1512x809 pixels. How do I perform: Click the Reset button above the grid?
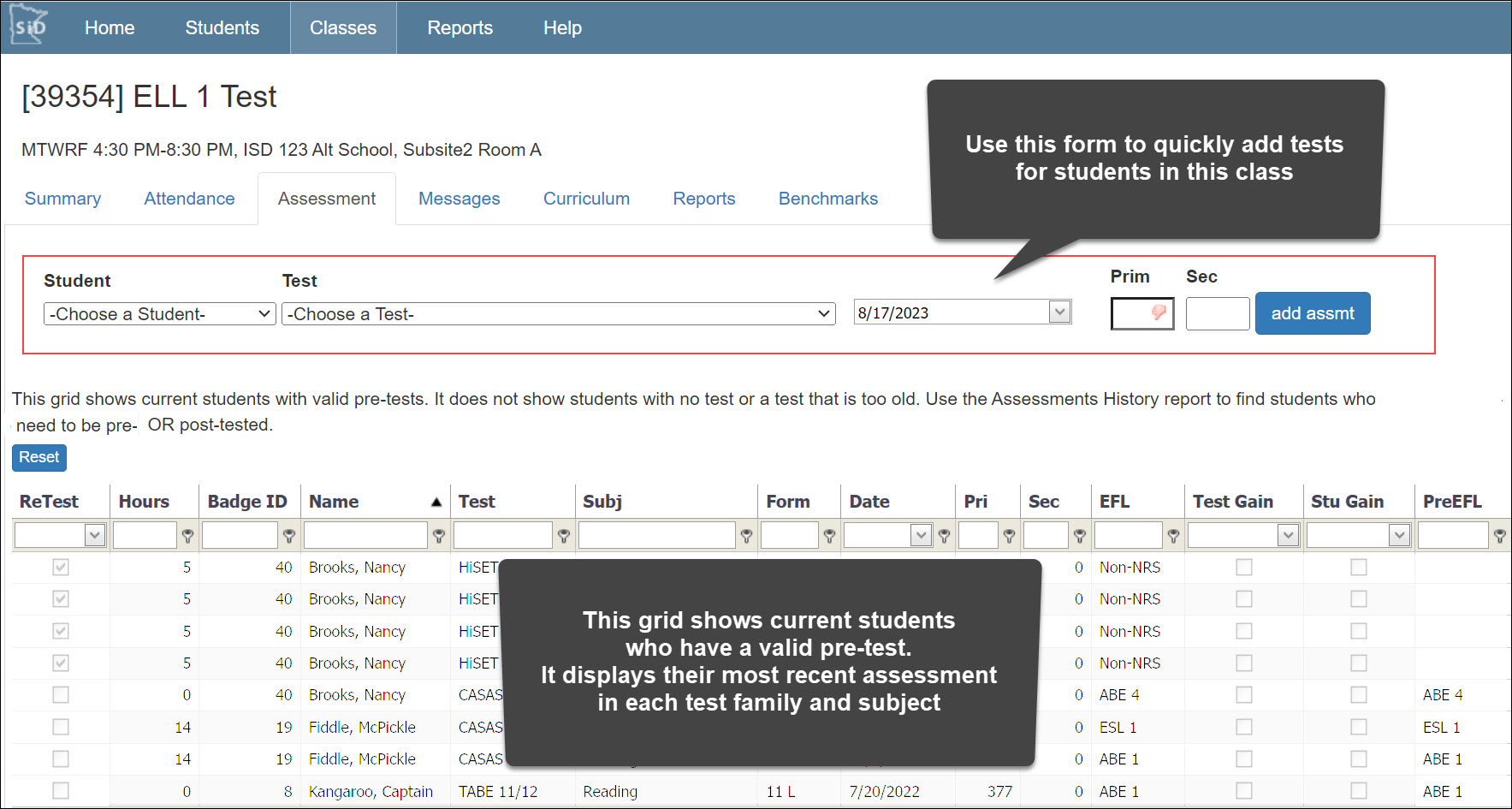[x=39, y=457]
